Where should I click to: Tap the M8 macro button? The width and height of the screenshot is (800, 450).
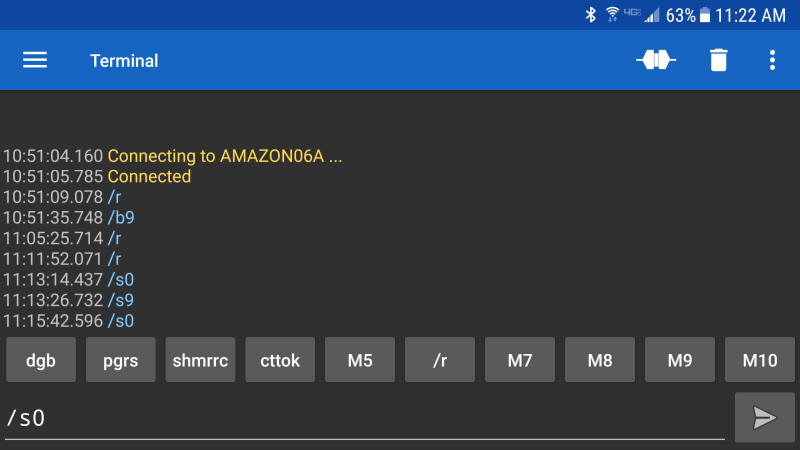[x=600, y=360]
